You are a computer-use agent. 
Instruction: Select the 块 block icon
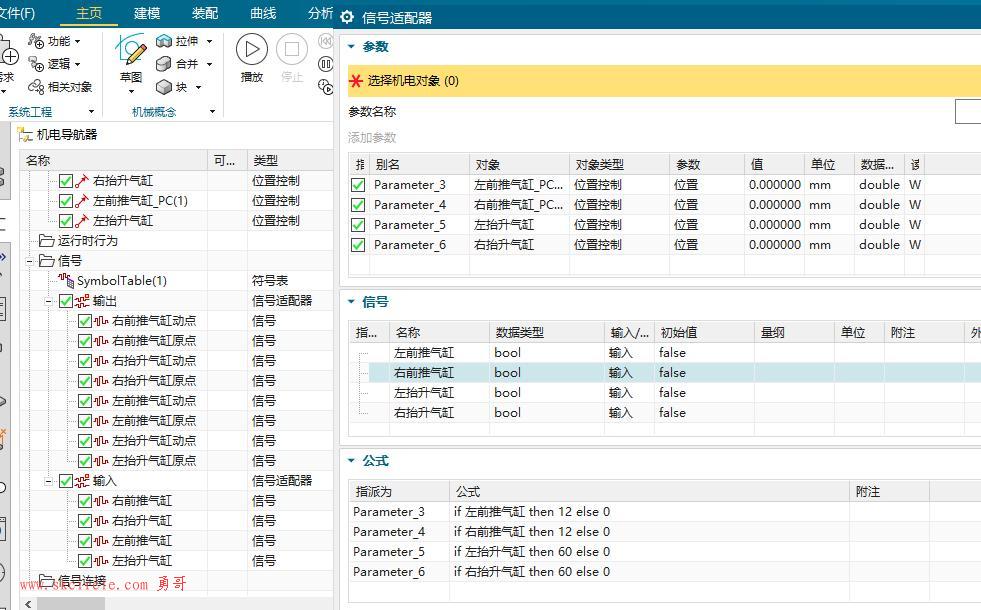coord(164,87)
